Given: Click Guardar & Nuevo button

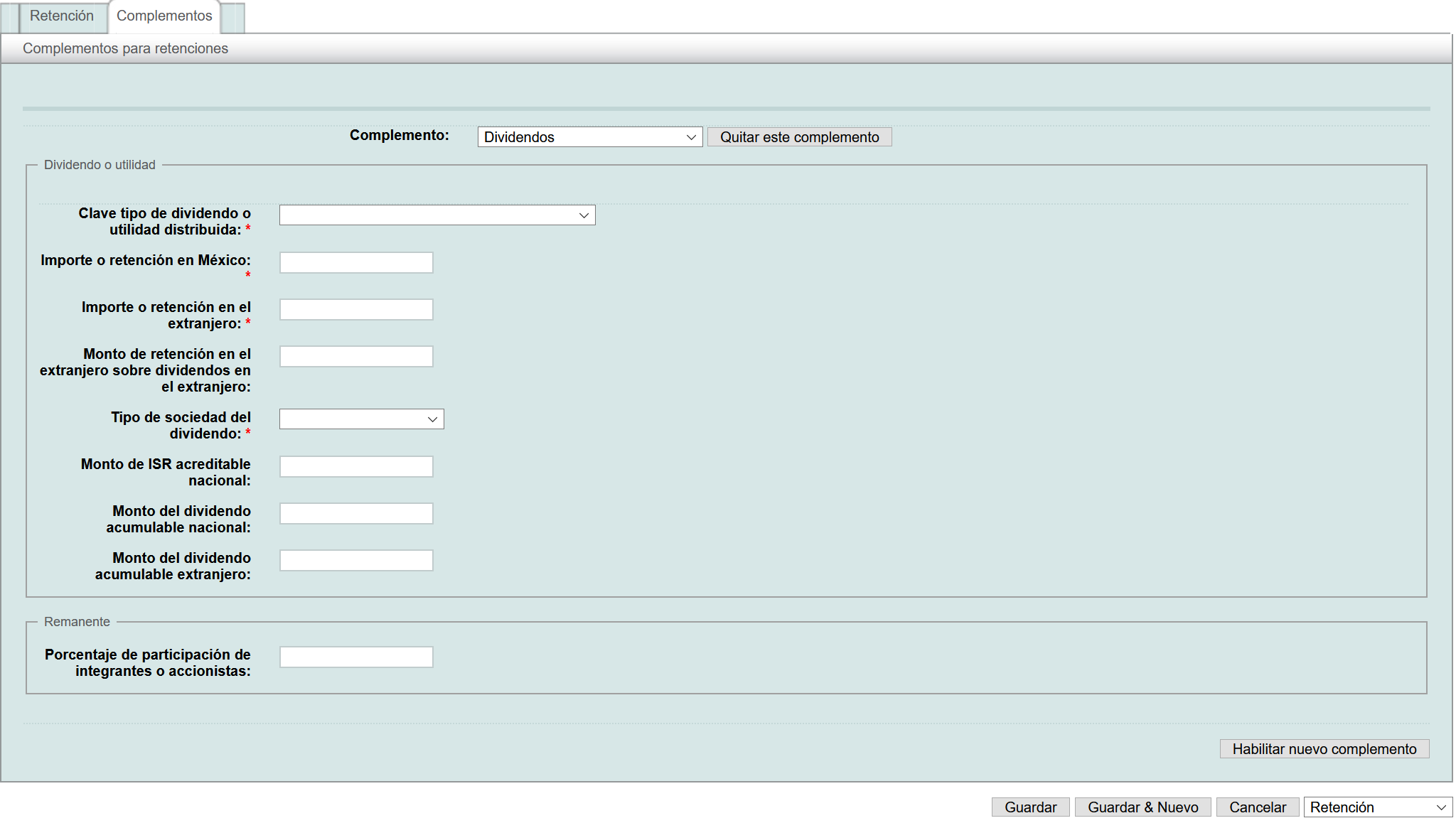Looking at the screenshot, I should (1142, 807).
